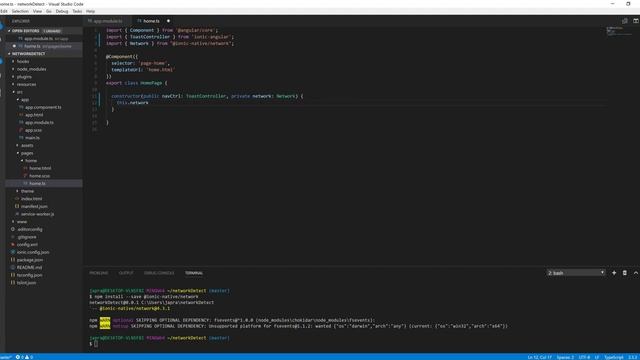The height and width of the screenshot is (360, 640).
Task: Click the unsaved dot on home.ts tab
Action: pyautogui.click(x=168, y=21)
